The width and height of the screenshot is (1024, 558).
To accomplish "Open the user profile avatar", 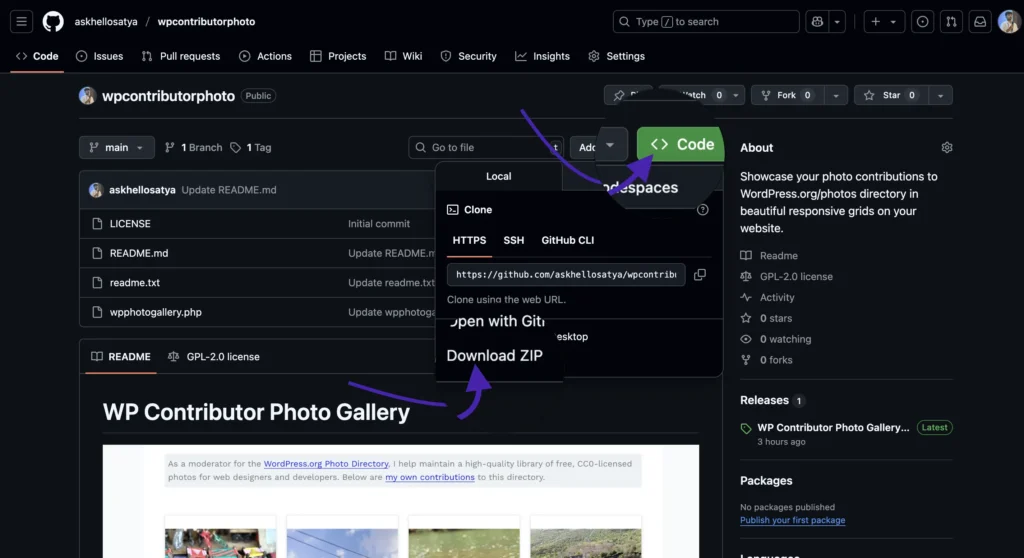I will [1008, 21].
